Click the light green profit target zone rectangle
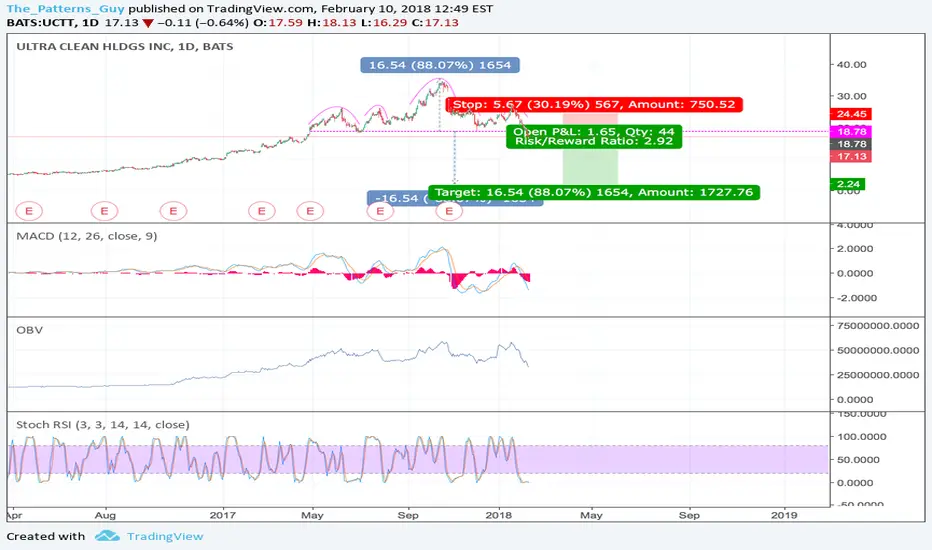 590,166
